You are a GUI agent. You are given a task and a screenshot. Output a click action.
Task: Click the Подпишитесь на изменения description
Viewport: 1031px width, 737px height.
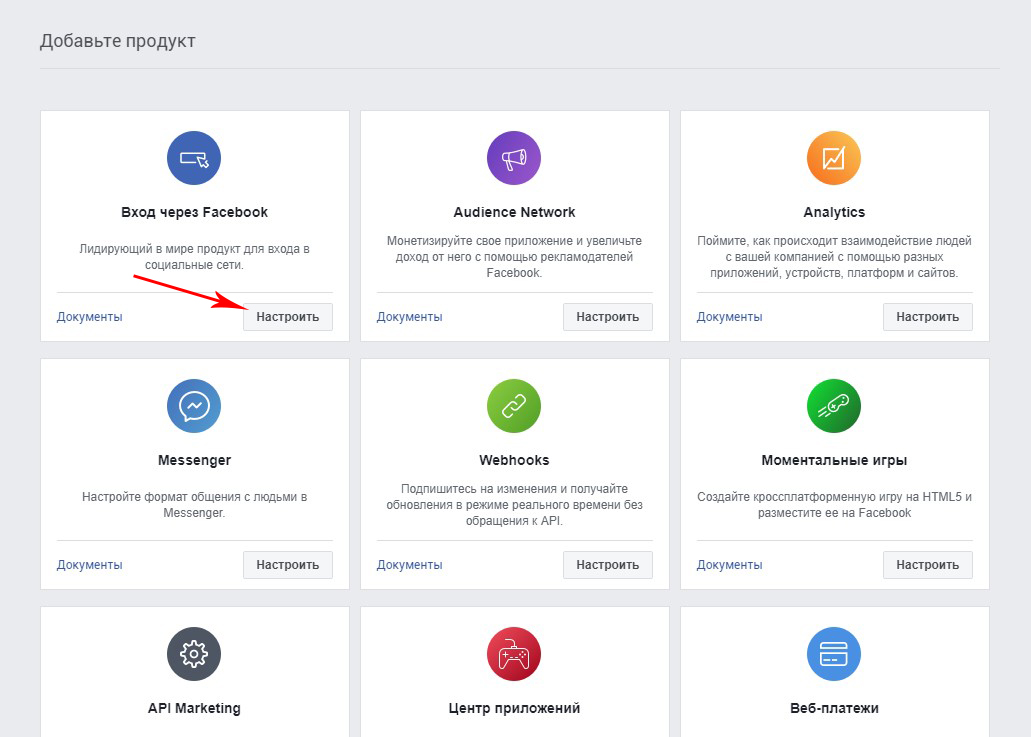click(x=514, y=505)
